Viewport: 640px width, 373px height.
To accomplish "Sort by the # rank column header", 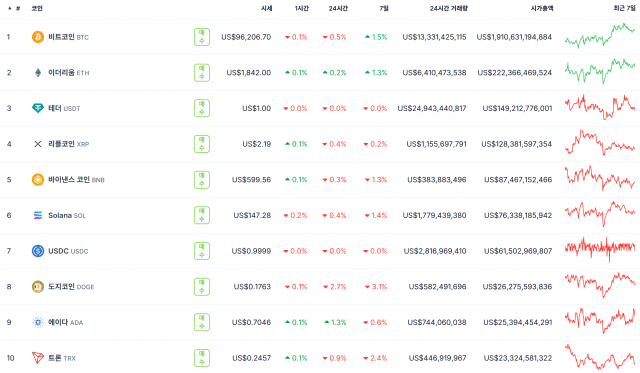I will click(x=18, y=8).
